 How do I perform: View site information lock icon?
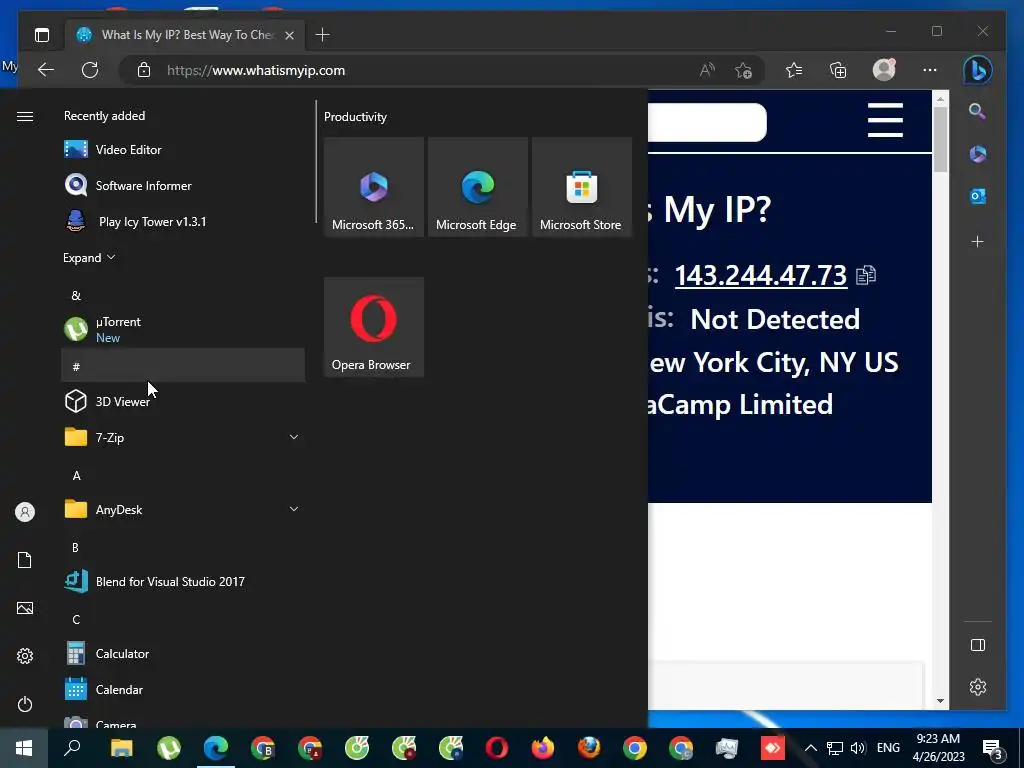pyautogui.click(x=144, y=70)
